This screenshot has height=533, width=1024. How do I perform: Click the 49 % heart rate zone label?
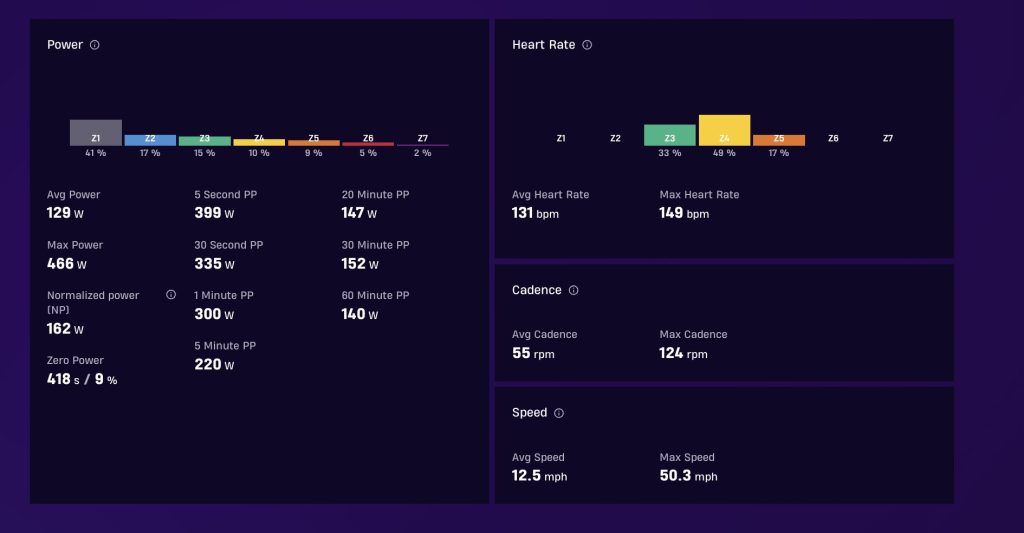(724, 153)
